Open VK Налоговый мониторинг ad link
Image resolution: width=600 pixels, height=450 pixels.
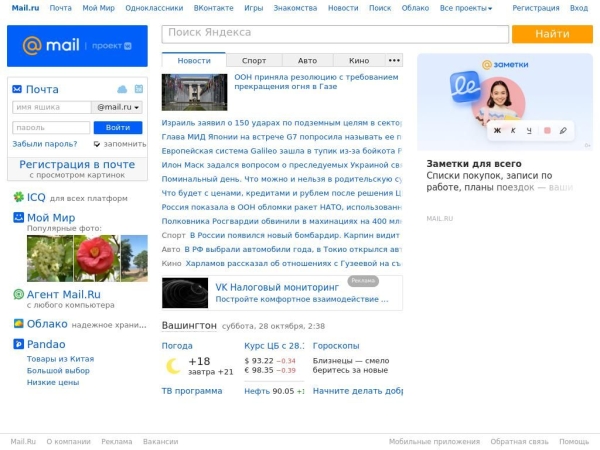pos(277,287)
